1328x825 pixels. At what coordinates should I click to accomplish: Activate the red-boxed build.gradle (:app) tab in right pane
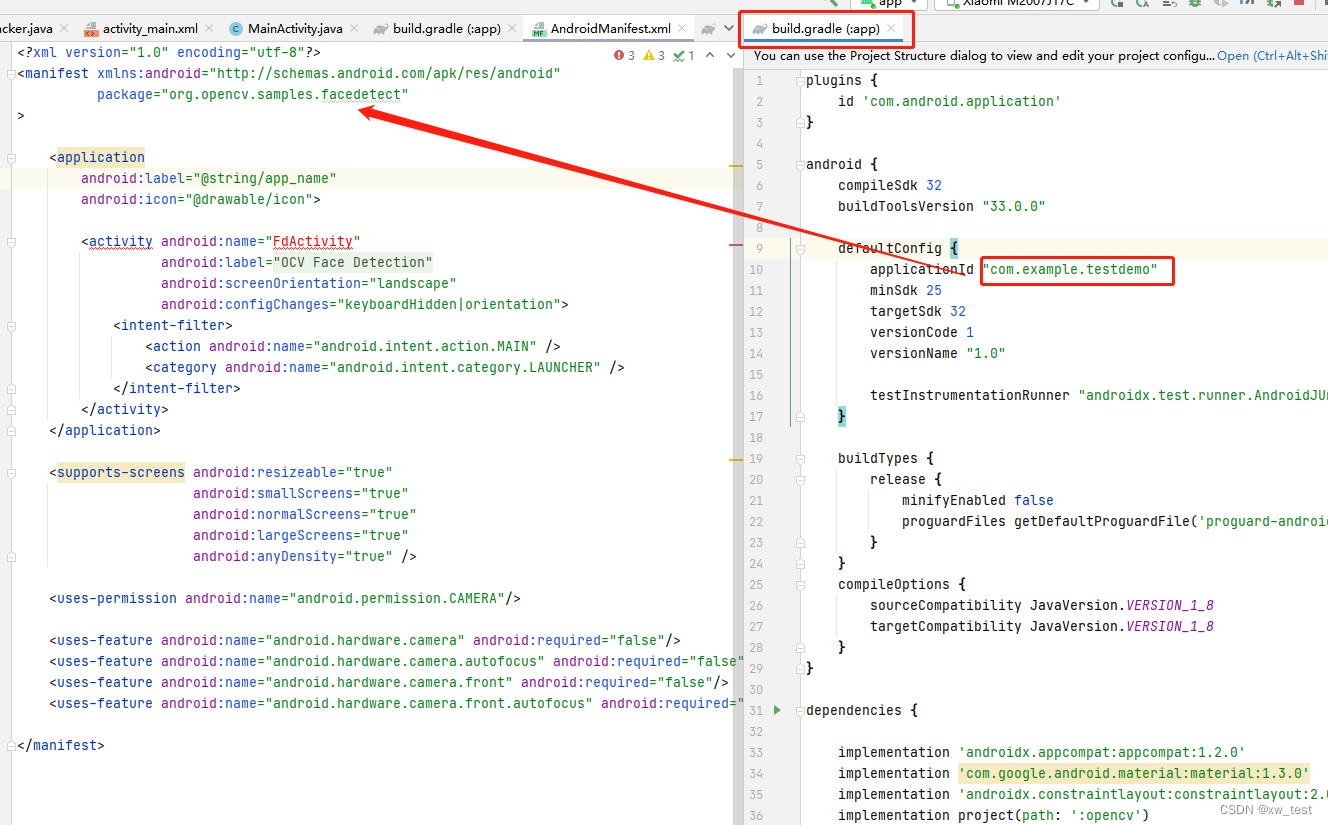coord(824,28)
